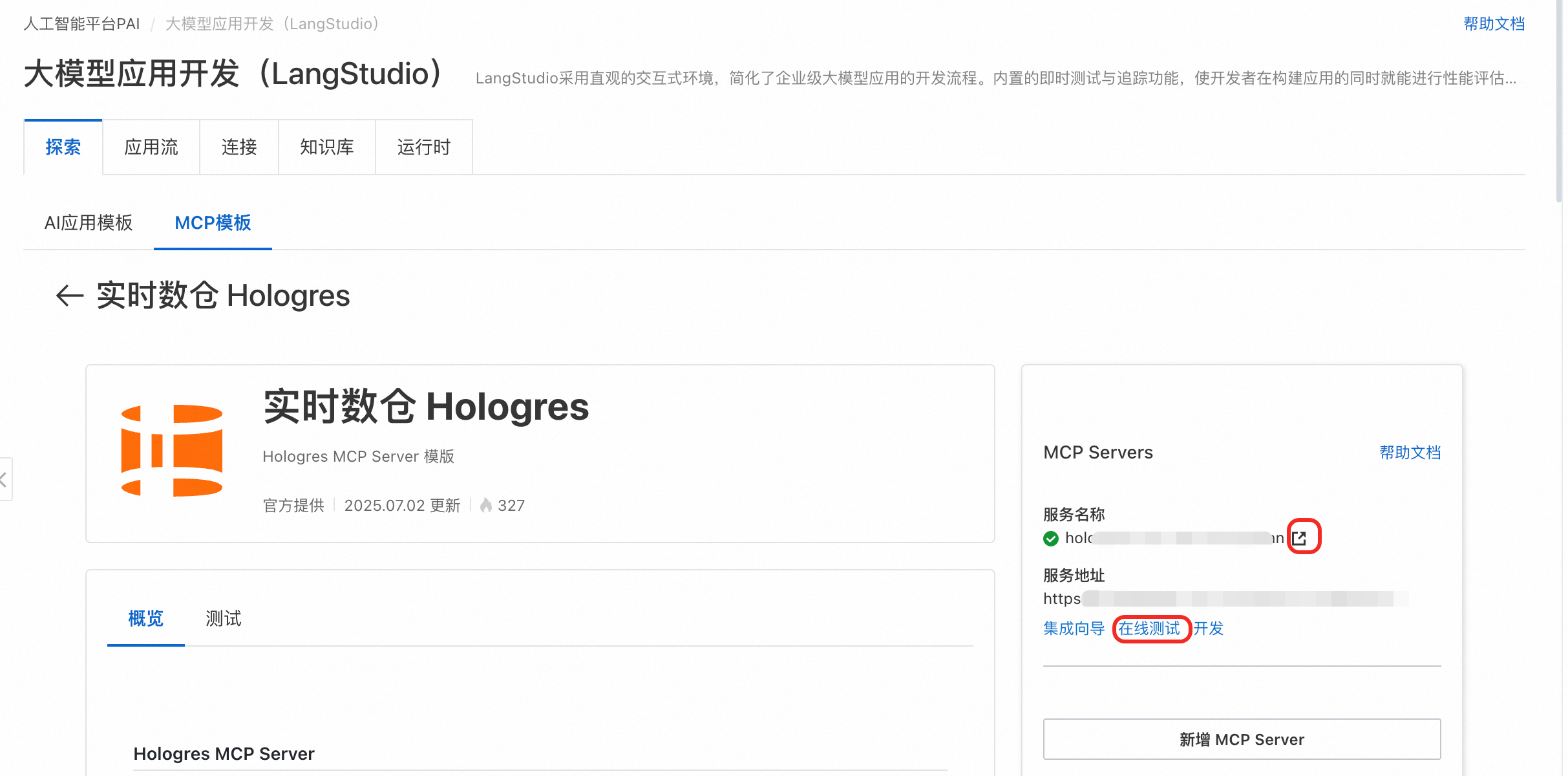Open service details via external link icon
Screen dimensions: 1568x776
tap(1299, 538)
